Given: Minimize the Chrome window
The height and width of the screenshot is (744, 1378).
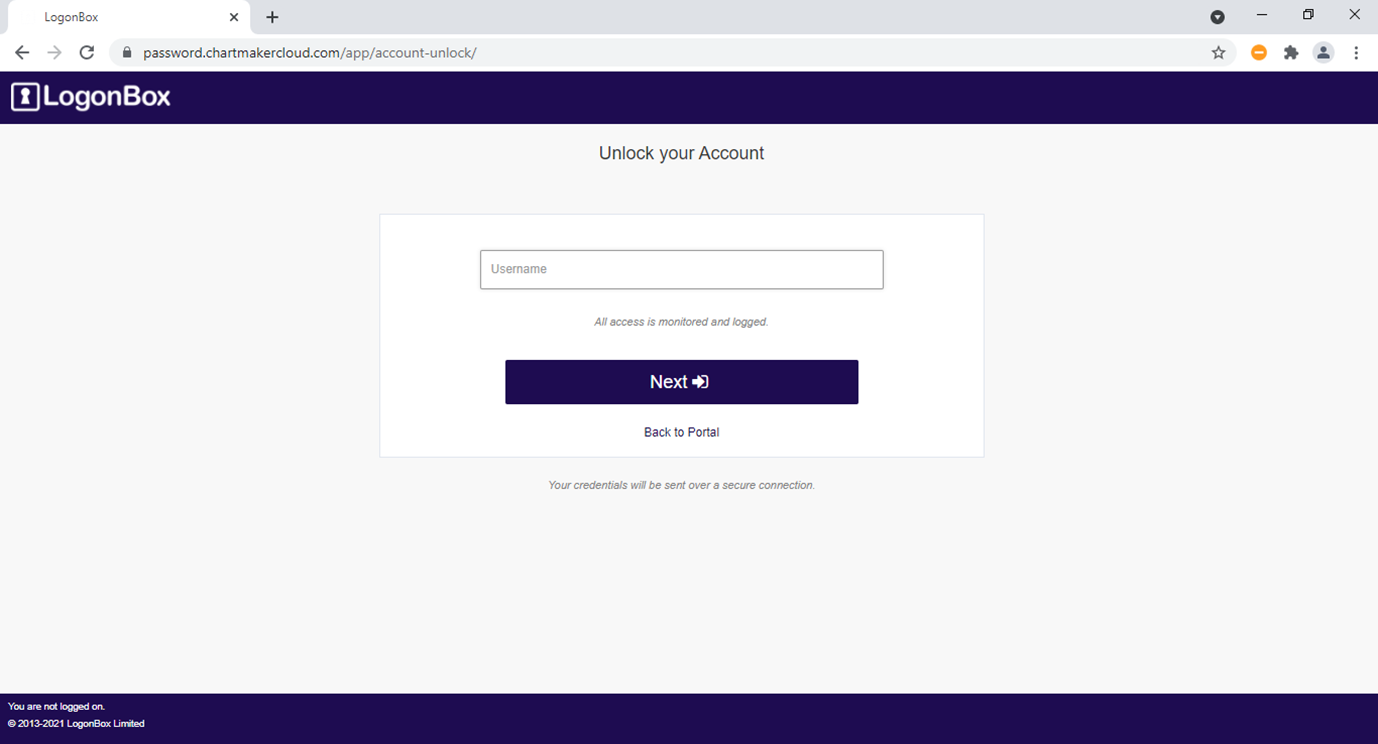Looking at the screenshot, I should tap(1262, 15).
